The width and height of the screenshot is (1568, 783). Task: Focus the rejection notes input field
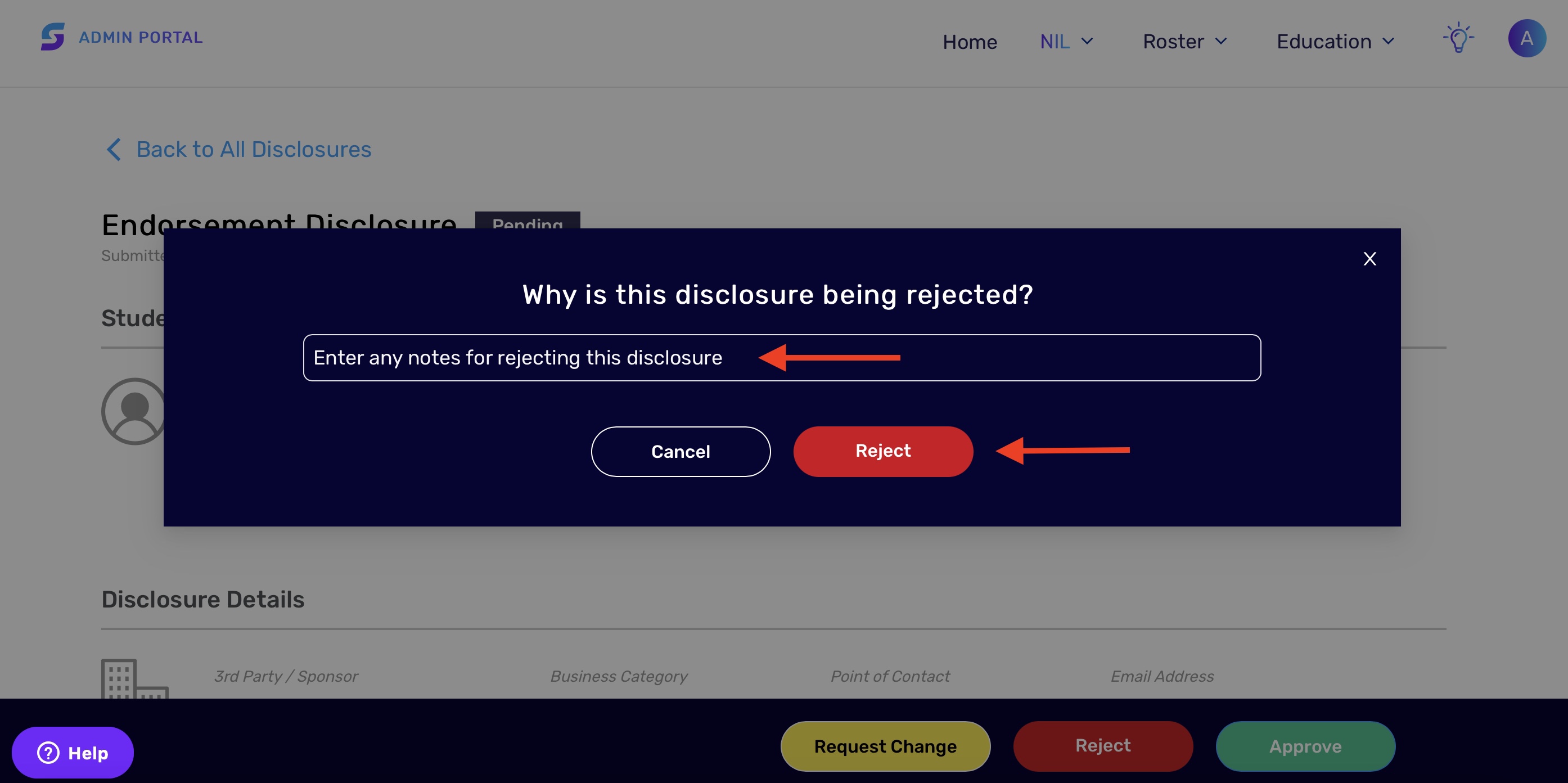pos(782,358)
